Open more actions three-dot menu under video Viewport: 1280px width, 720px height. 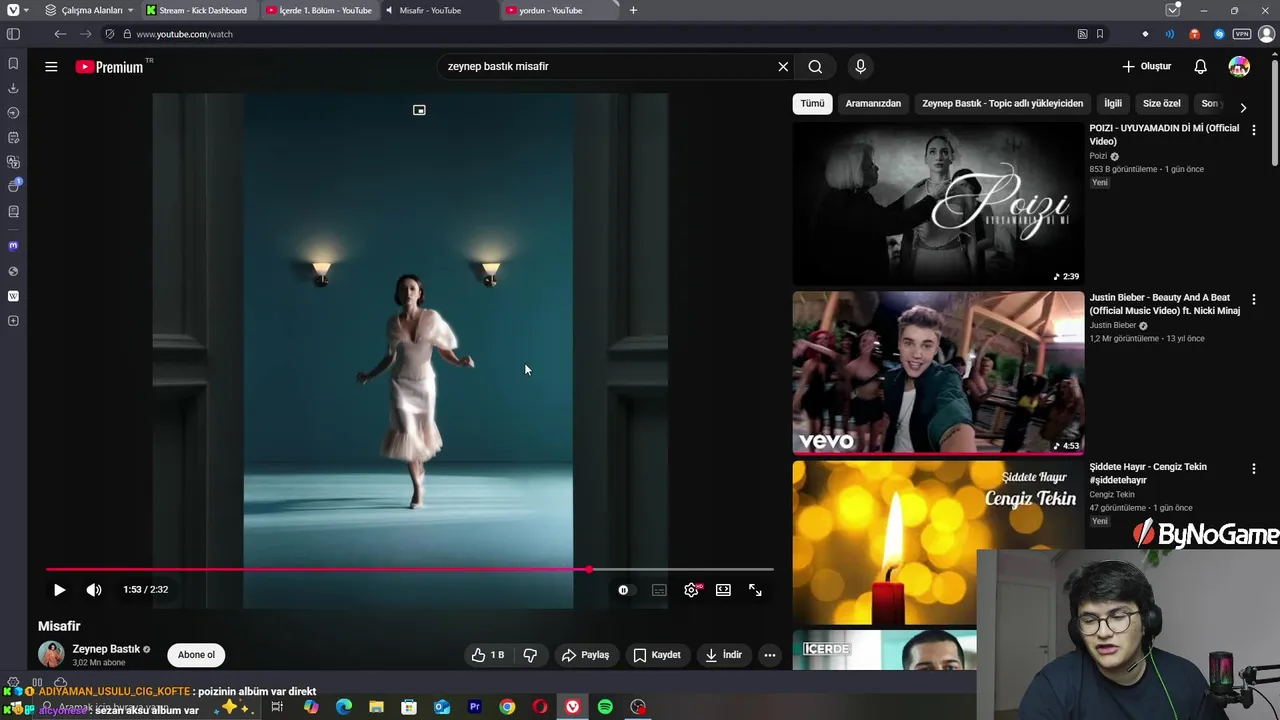tap(770, 655)
